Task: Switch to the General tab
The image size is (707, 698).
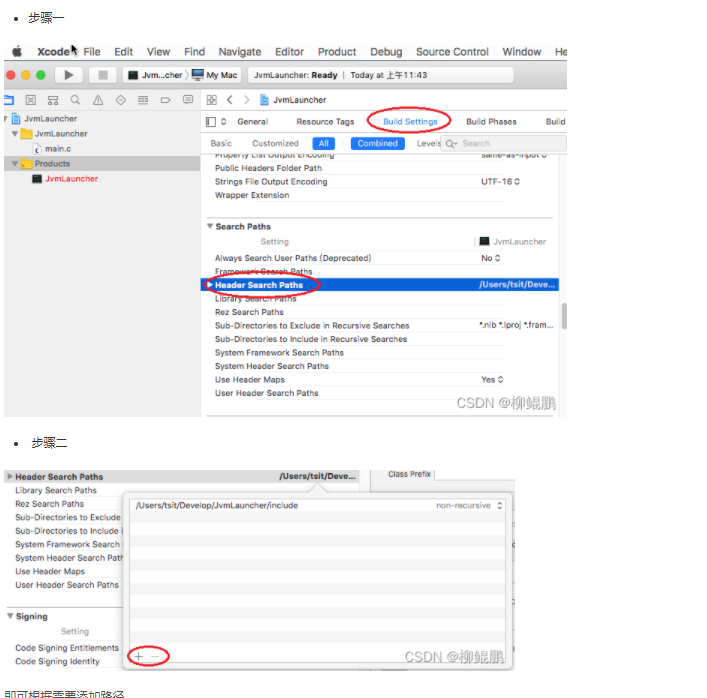Action: pos(252,122)
